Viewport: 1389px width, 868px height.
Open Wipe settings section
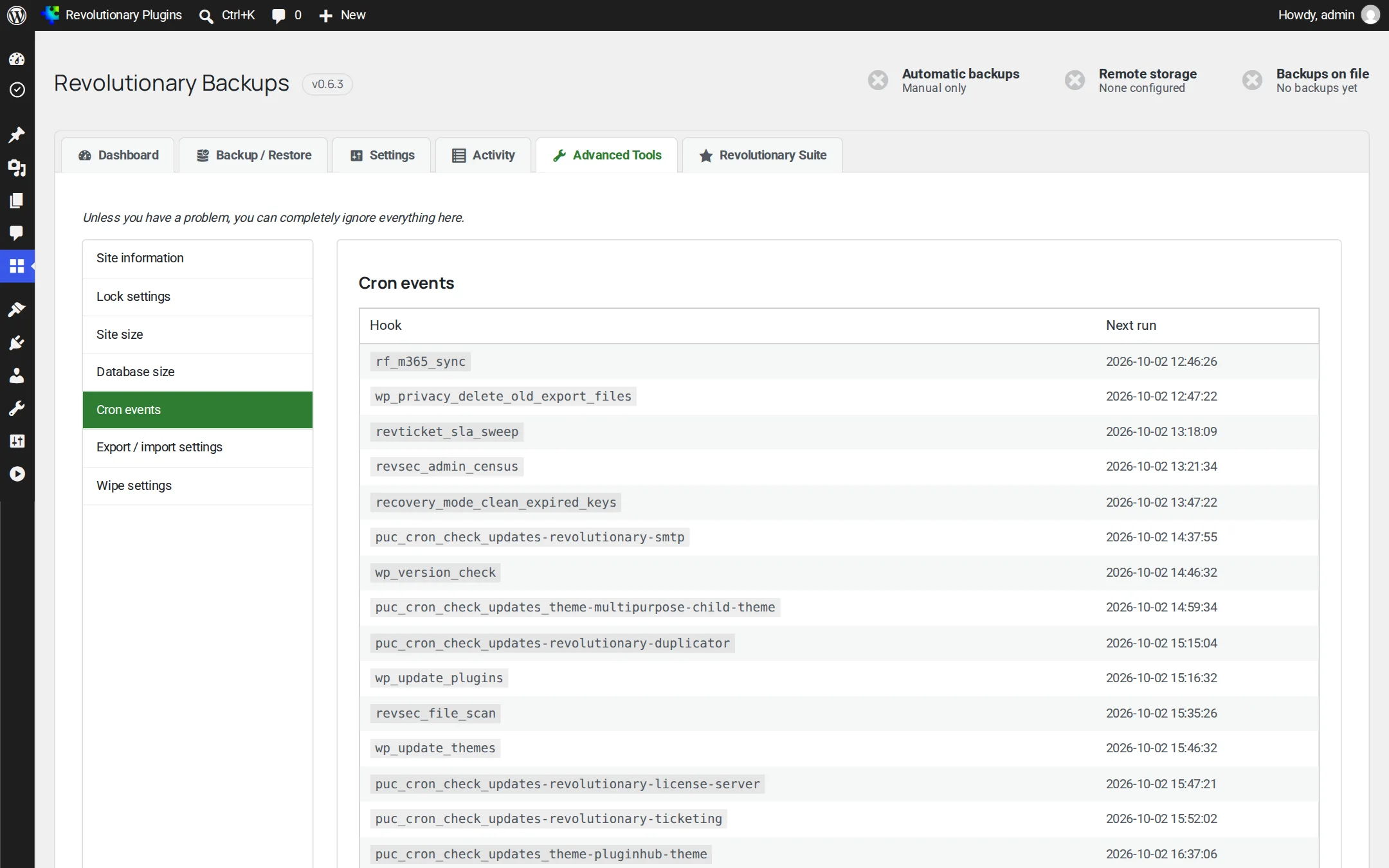197,485
